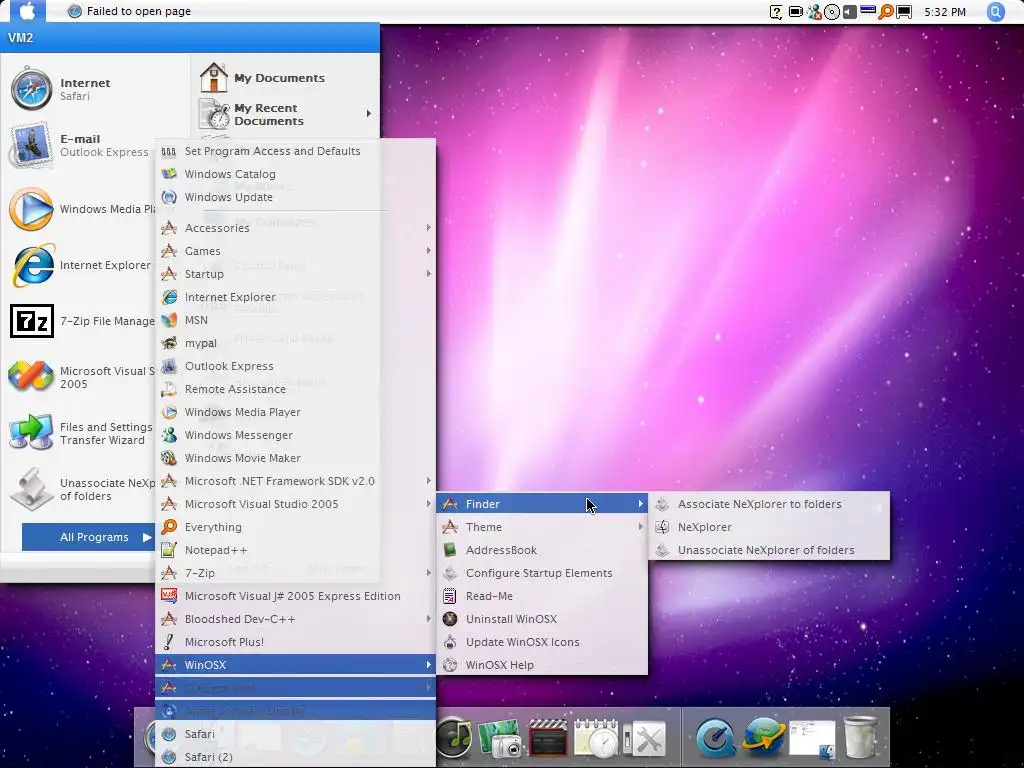Open My Documents house icon entry

(263, 78)
